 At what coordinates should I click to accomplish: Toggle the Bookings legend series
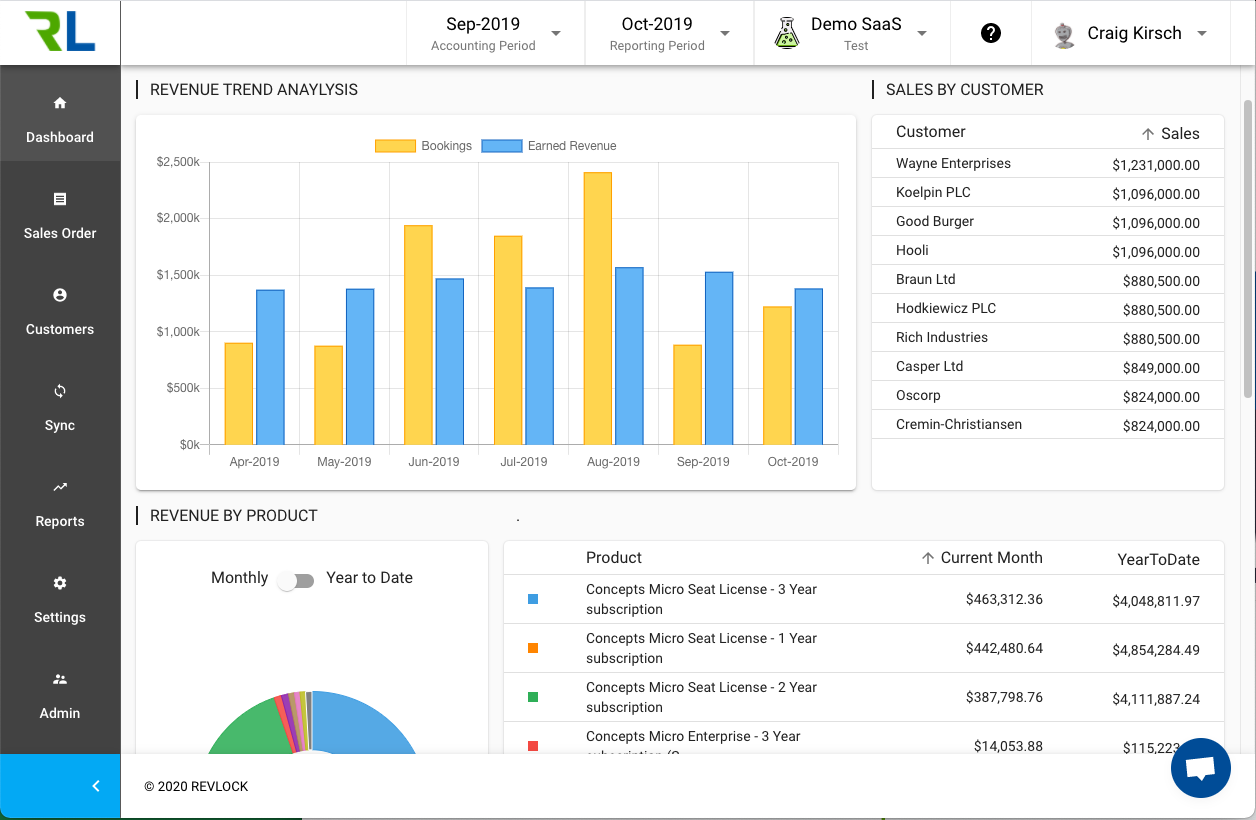(423, 146)
